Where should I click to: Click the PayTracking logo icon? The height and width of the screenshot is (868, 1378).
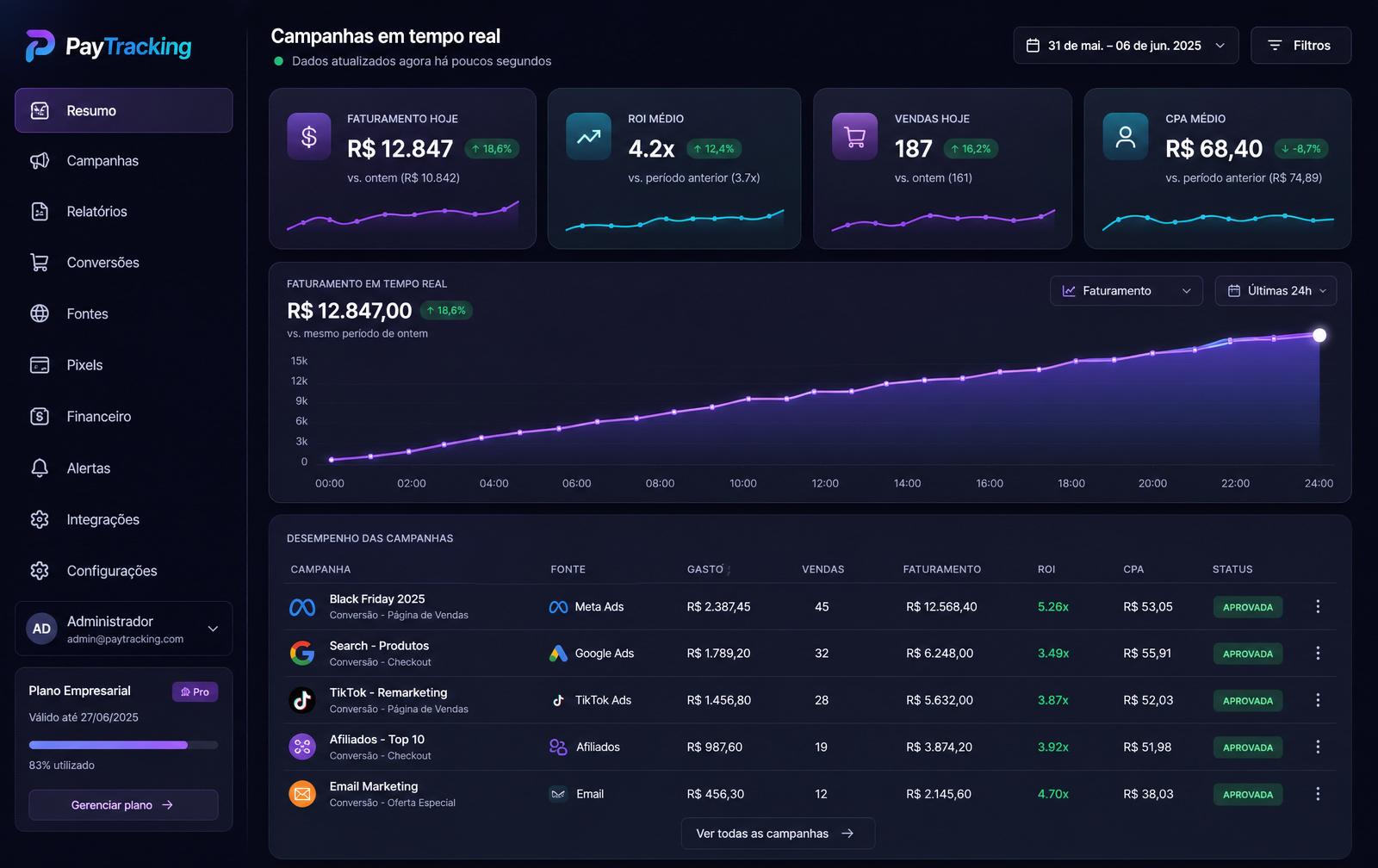click(x=40, y=46)
